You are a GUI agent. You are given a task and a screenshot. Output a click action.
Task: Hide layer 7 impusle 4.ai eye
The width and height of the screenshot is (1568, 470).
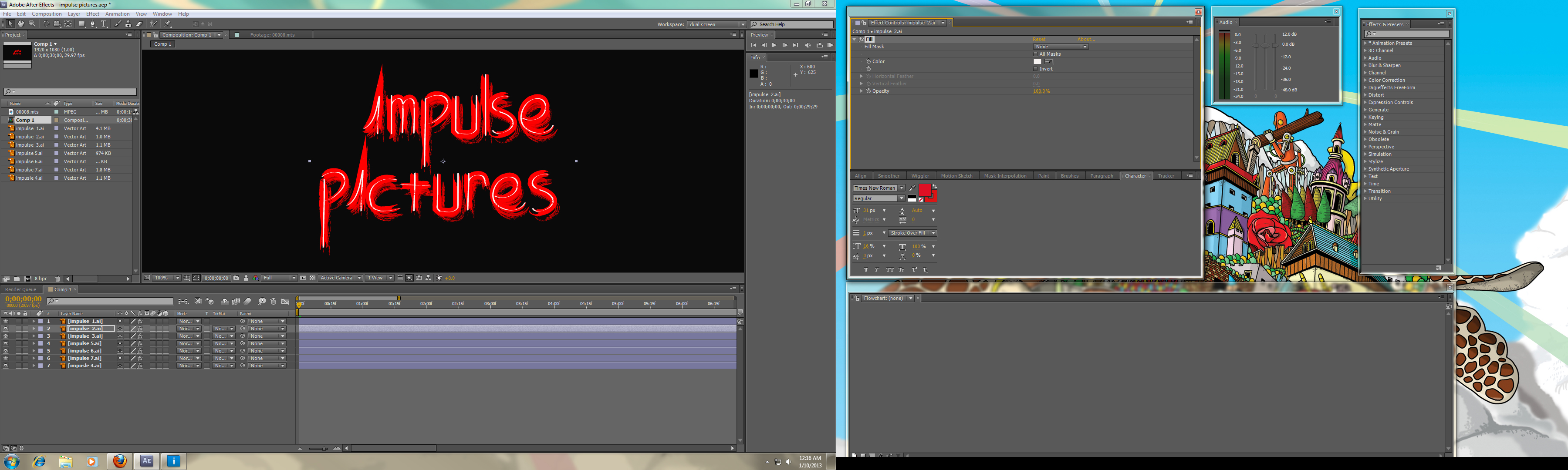click(6, 366)
